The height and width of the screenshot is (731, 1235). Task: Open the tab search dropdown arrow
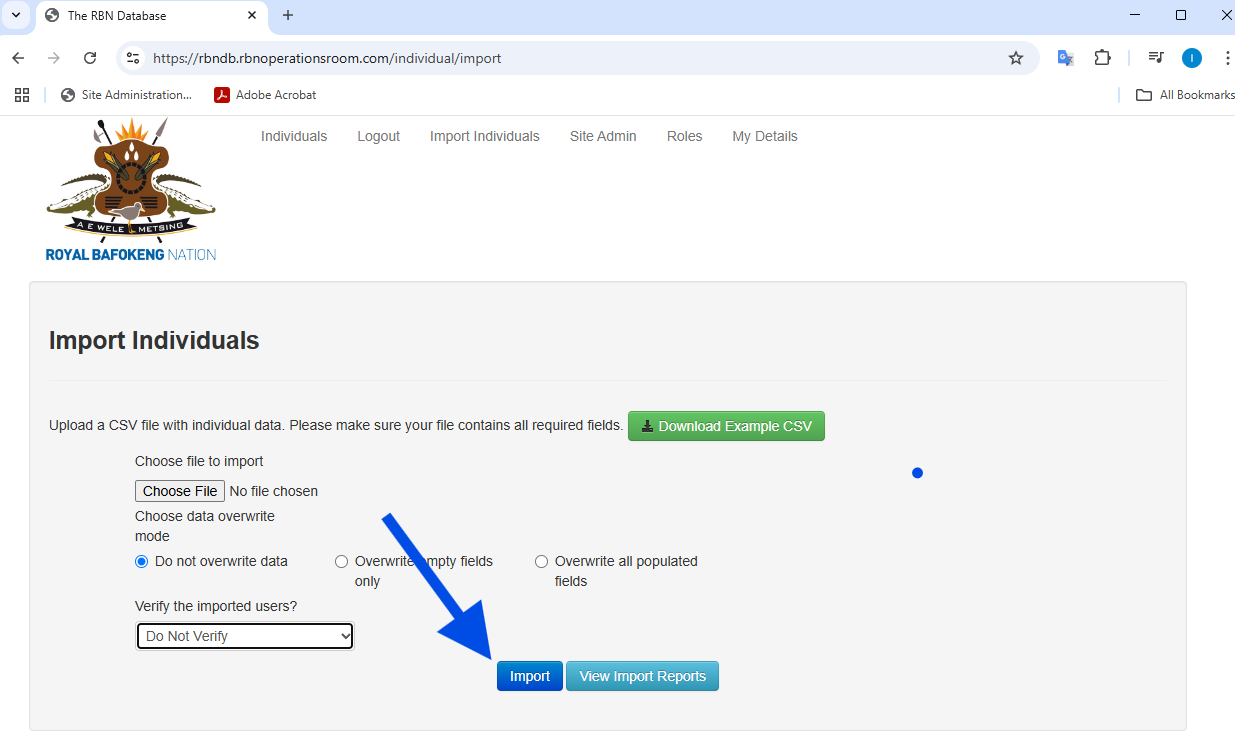coord(15,15)
